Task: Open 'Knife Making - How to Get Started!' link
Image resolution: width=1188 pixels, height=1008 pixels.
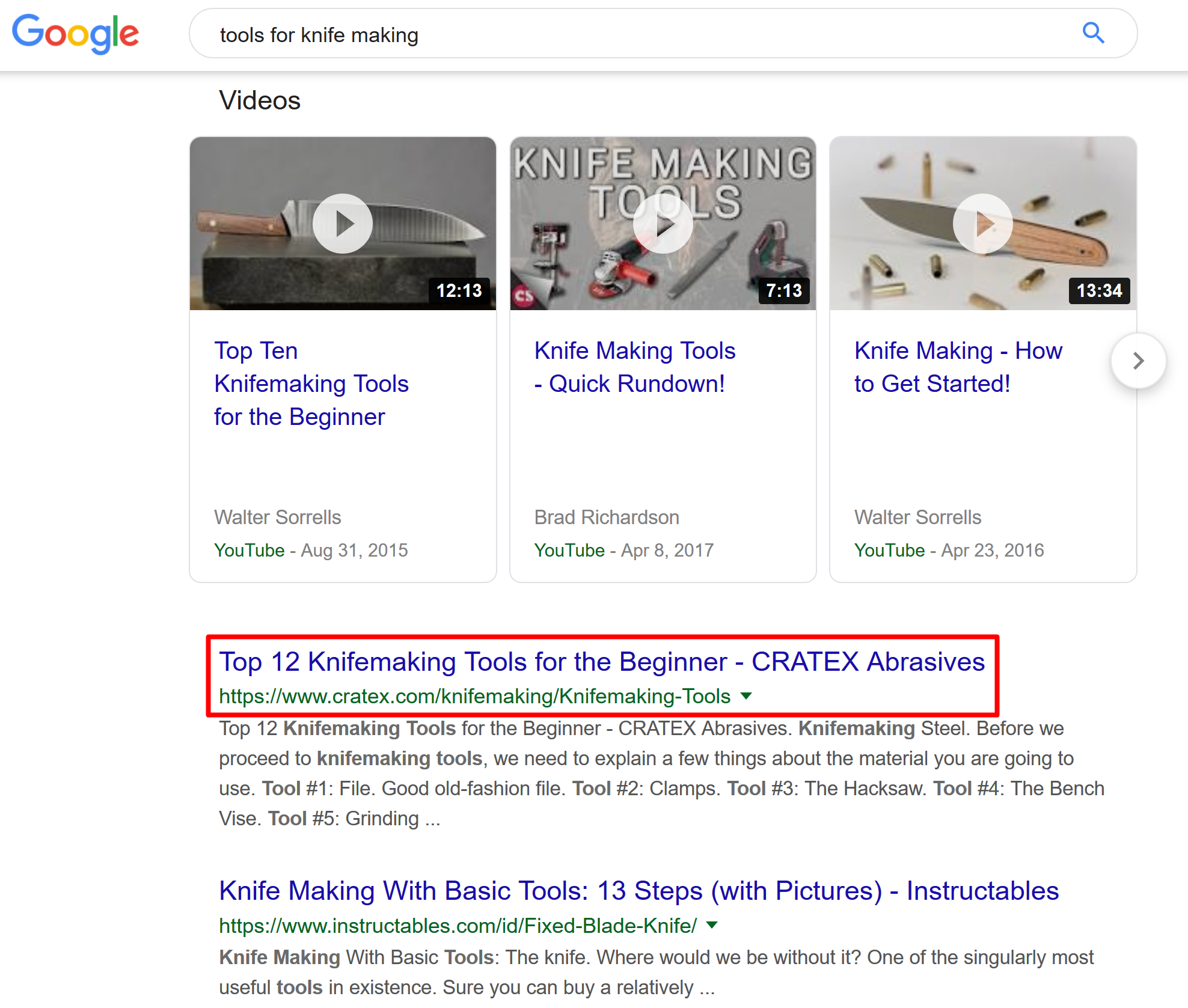Action: [958, 367]
